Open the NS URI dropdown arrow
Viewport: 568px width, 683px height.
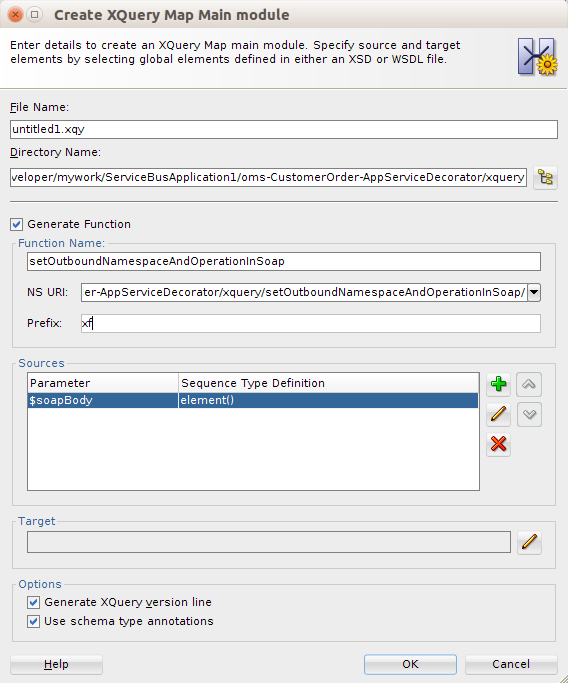534,292
